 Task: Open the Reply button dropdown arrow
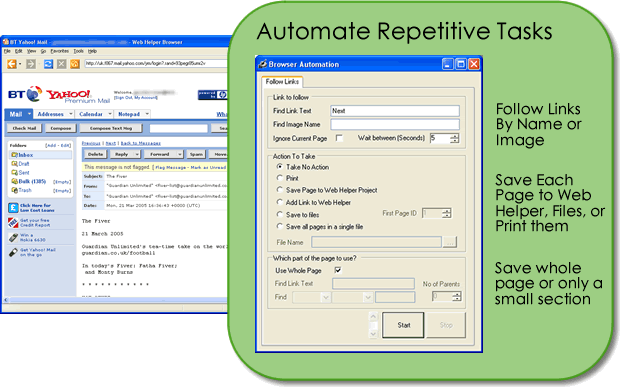pos(137,154)
